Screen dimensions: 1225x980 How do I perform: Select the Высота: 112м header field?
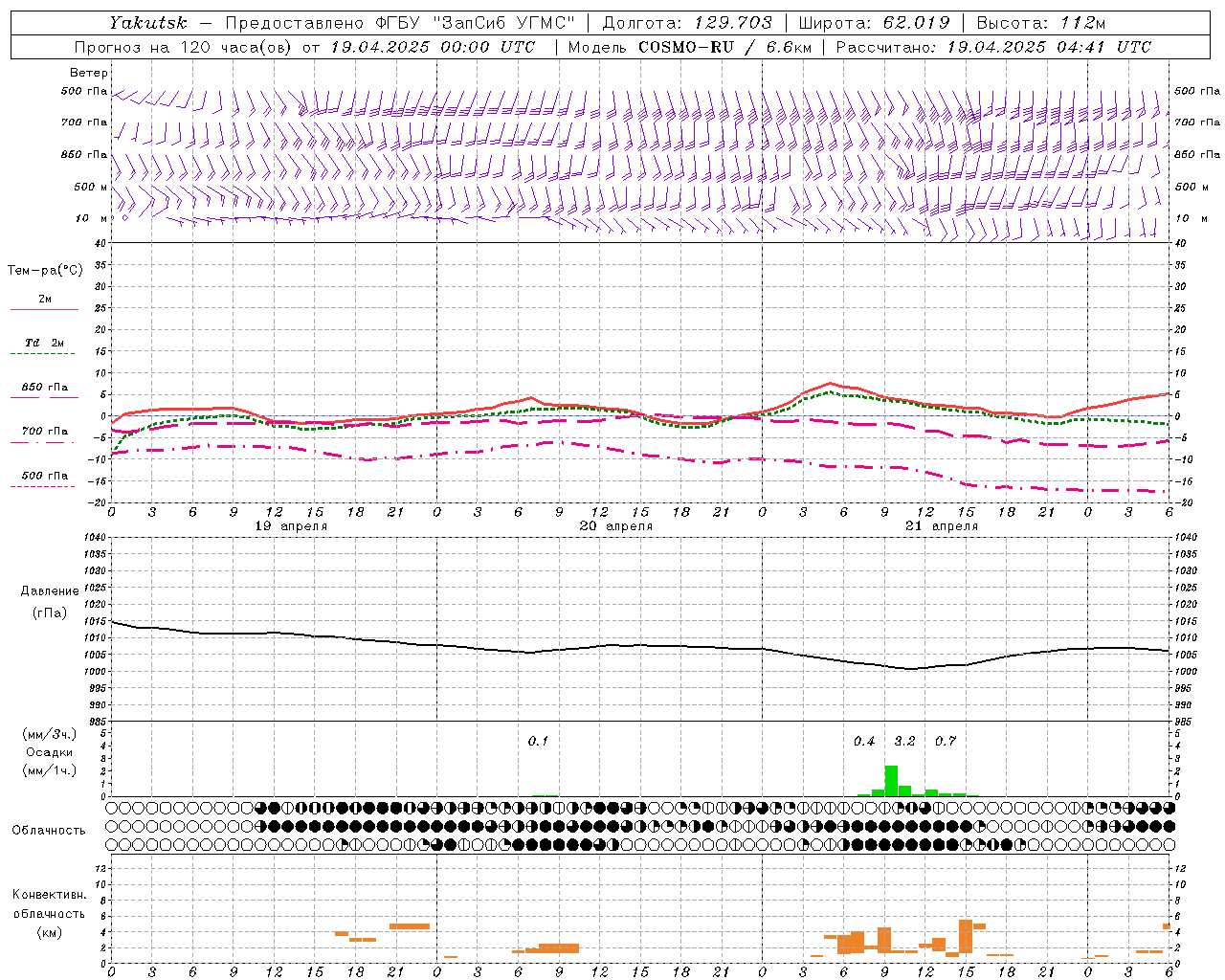click(x=1041, y=23)
